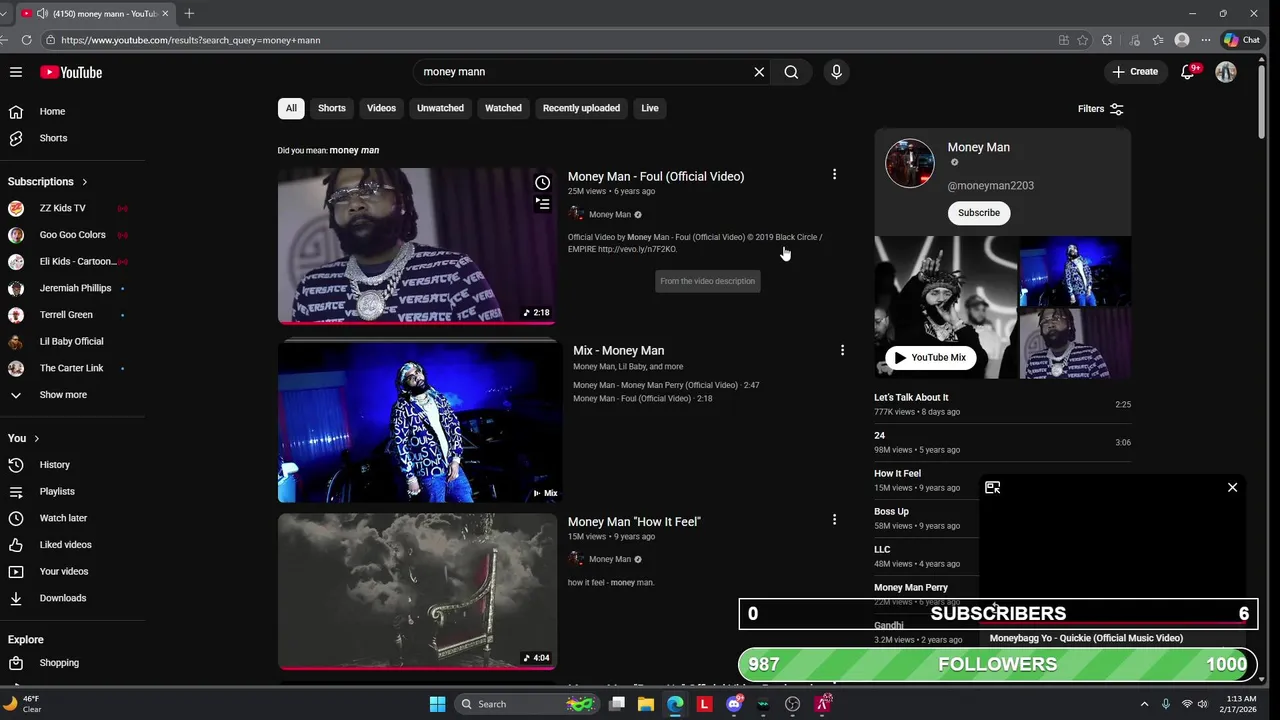Image resolution: width=1280 pixels, height=720 pixels.
Task: Save Foul video to Watch later via clock icon
Action: tap(542, 182)
